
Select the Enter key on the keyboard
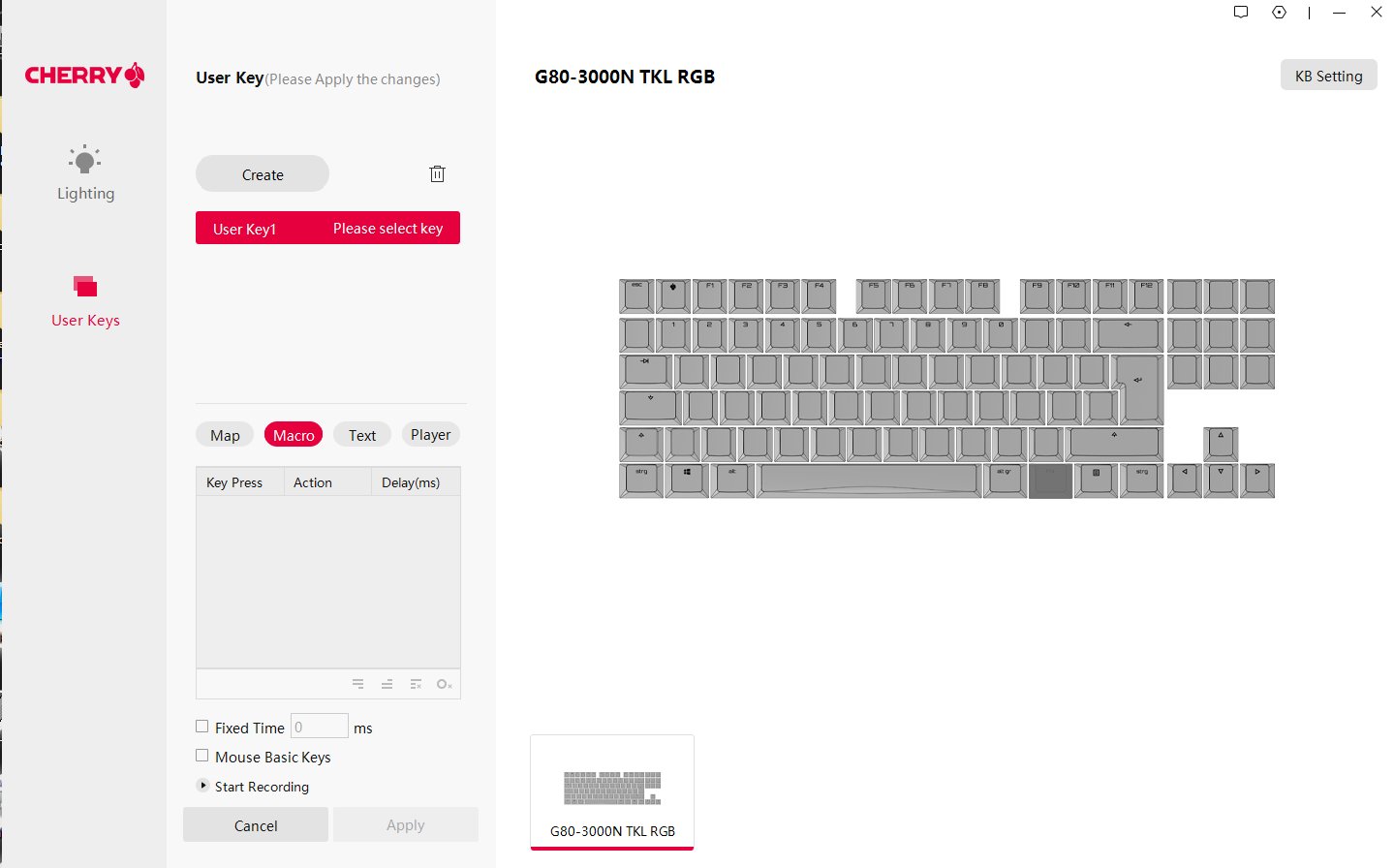coord(1139,387)
